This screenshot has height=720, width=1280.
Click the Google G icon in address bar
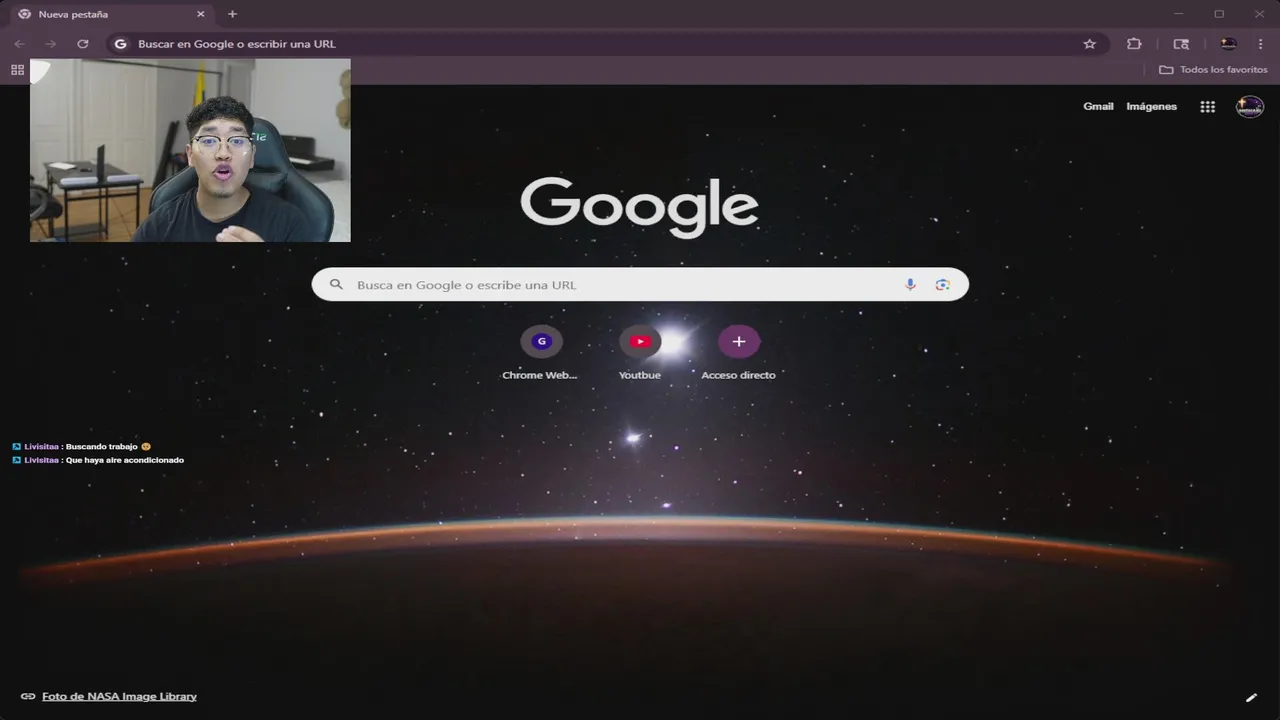point(120,44)
